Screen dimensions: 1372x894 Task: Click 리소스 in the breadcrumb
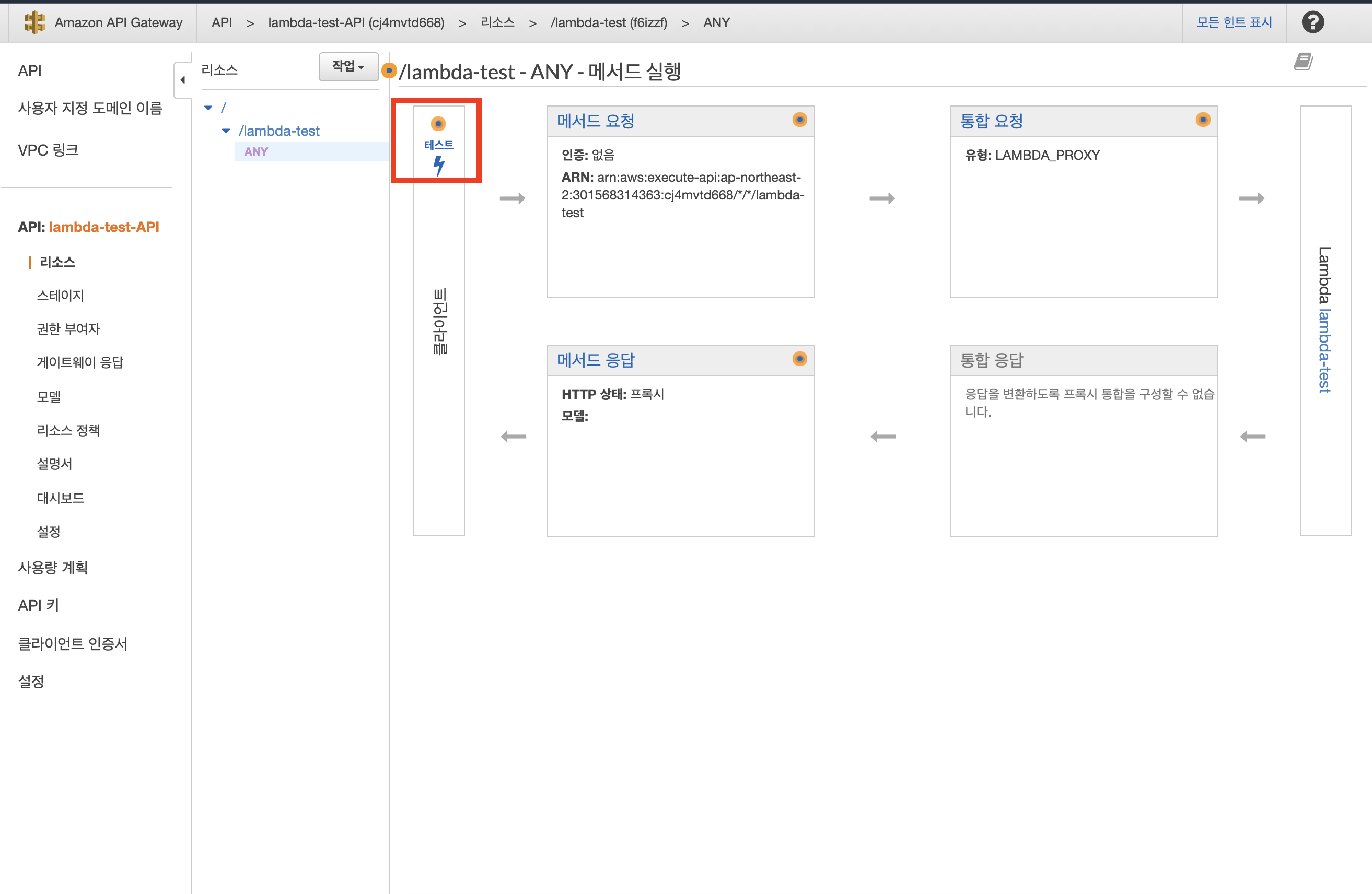coord(497,22)
